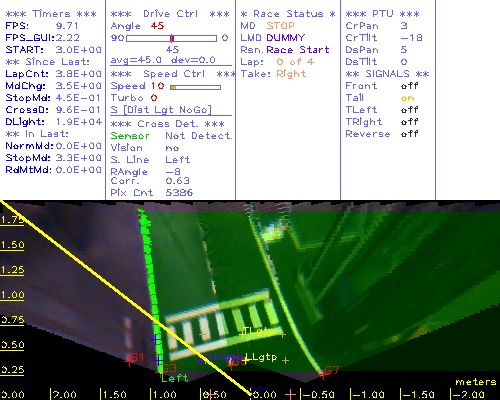Image resolution: width=500 pixels, height=400 pixels.
Task: Click the Speed level bar
Action: (x=195, y=87)
